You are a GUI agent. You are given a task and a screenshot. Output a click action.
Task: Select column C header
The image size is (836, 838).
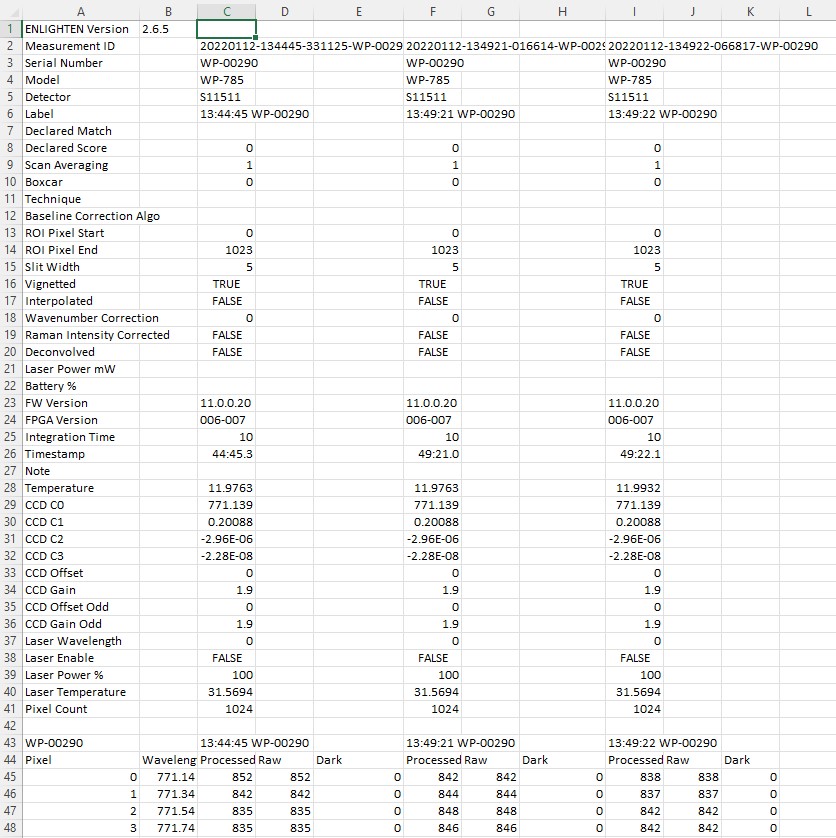click(x=227, y=11)
